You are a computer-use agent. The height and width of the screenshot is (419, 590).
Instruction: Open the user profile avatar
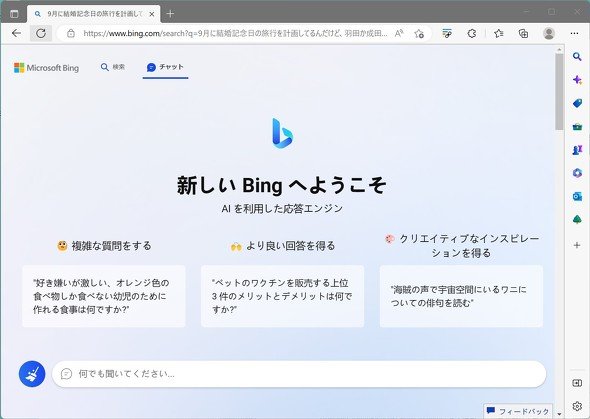549,33
